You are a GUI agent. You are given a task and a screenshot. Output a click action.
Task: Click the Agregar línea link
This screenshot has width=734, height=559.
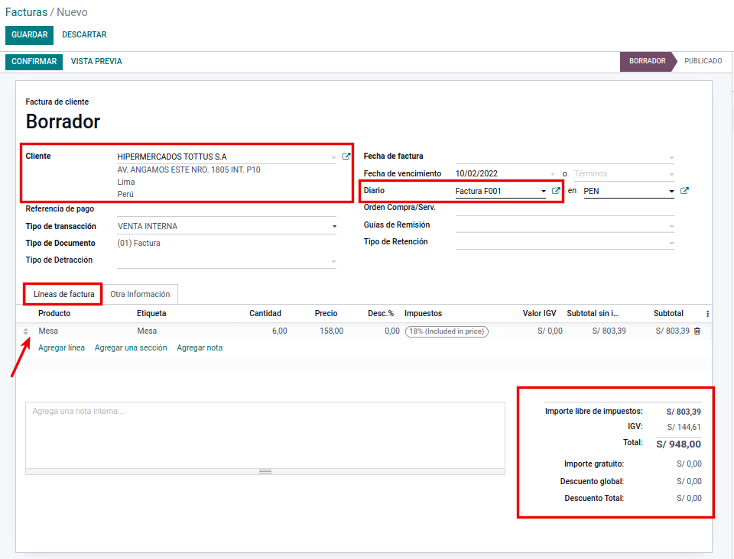[61, 348]
